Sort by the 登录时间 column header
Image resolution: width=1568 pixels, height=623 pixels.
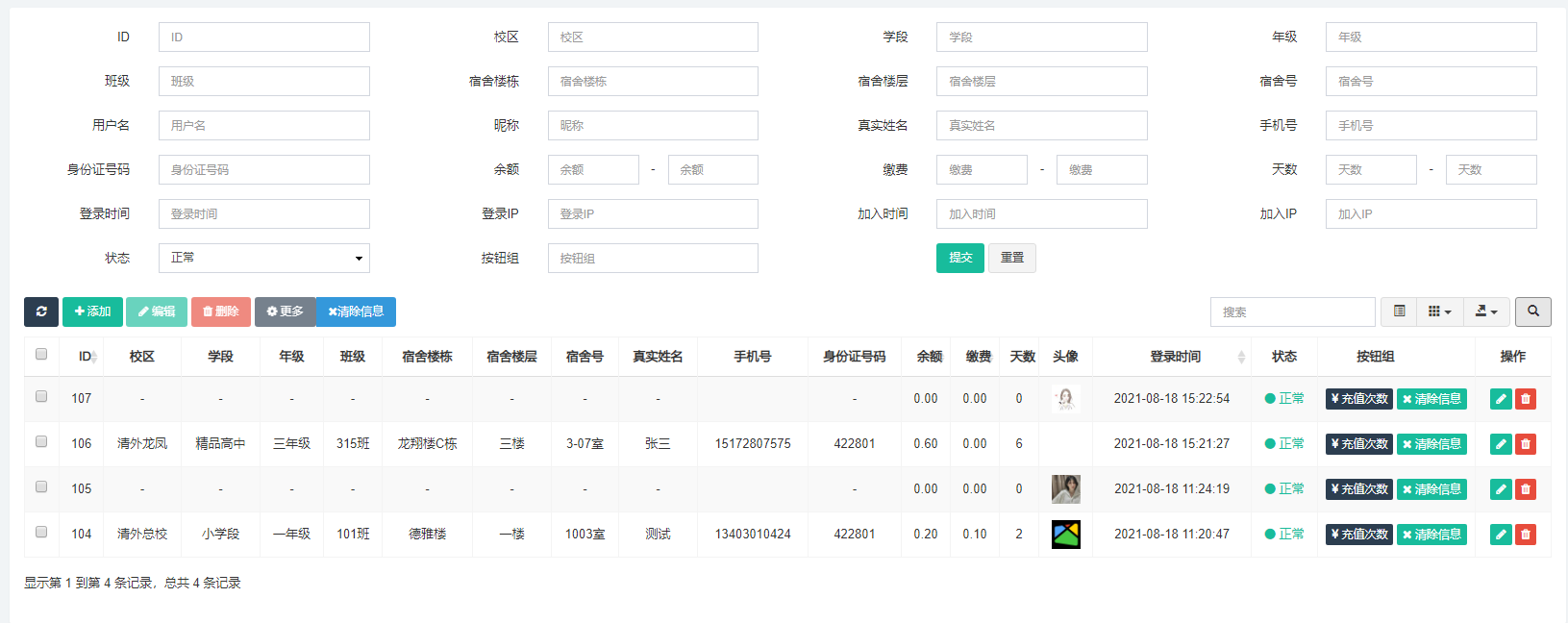coord(1175,357)
